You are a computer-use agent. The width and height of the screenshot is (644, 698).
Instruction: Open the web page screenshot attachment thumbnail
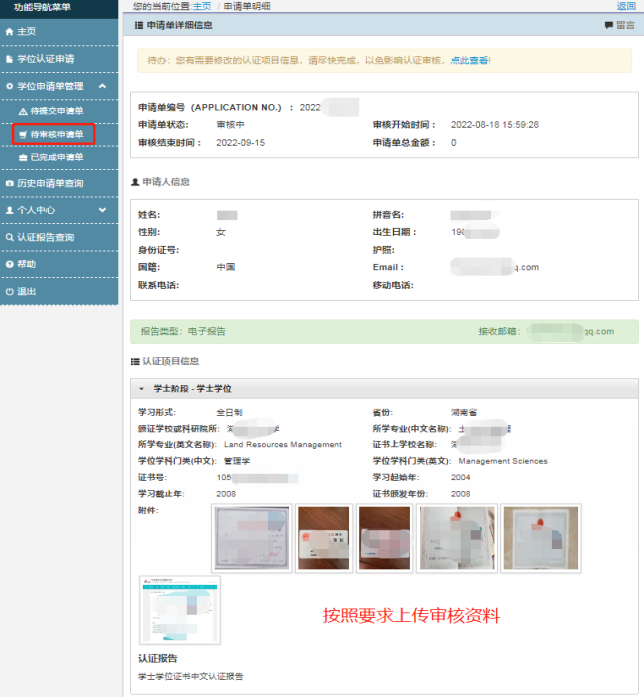180,610
